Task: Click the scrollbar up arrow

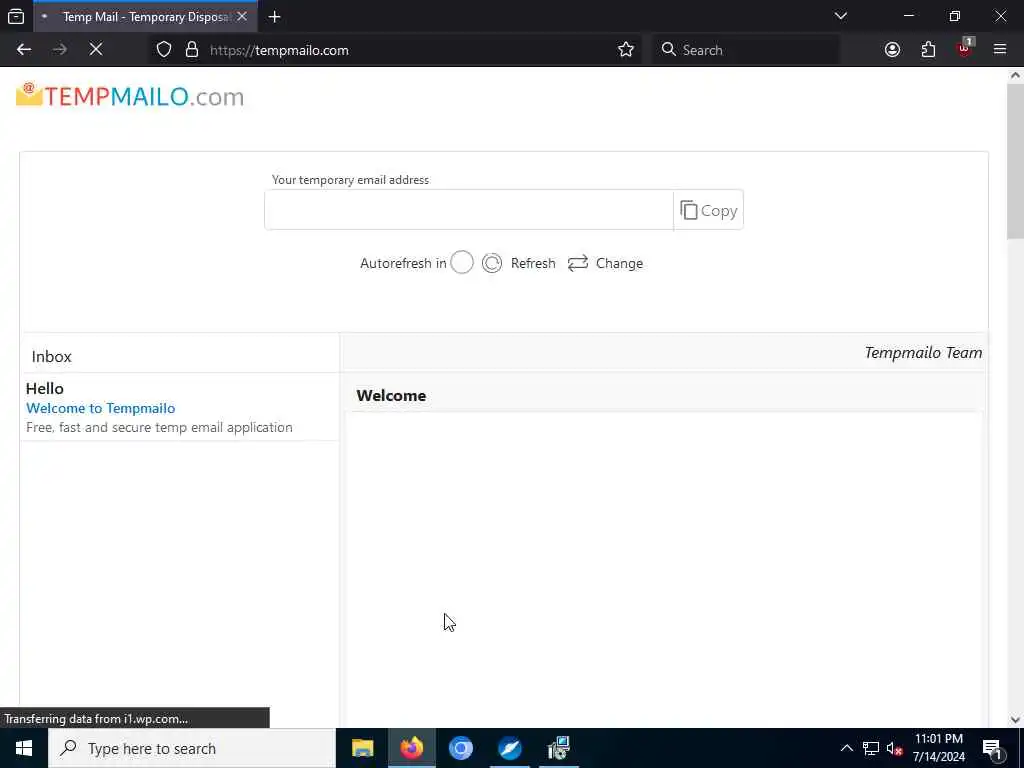Action: pyautogui.click(x=1015, y=75)
